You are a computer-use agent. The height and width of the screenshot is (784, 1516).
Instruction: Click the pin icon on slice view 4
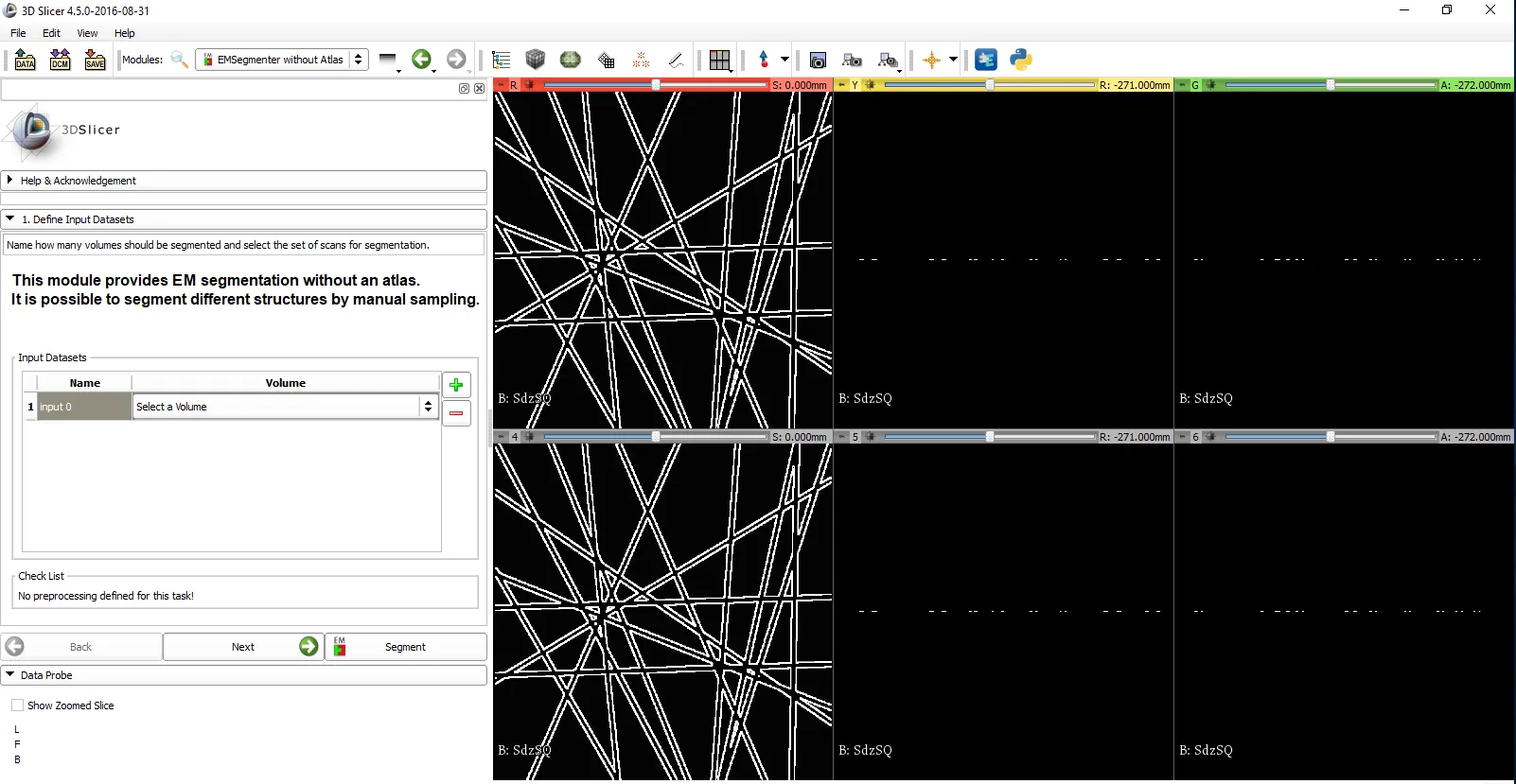pyautogui.click(x=501, y=437)
